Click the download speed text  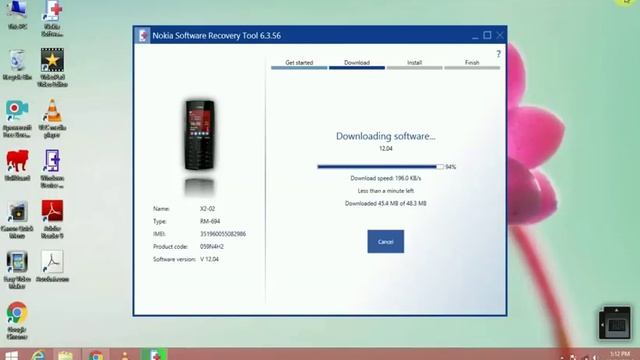tap(385, 178)
